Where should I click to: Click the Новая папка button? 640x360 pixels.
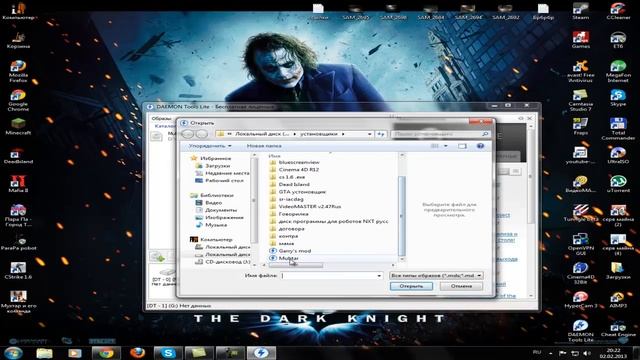[264, 146]
